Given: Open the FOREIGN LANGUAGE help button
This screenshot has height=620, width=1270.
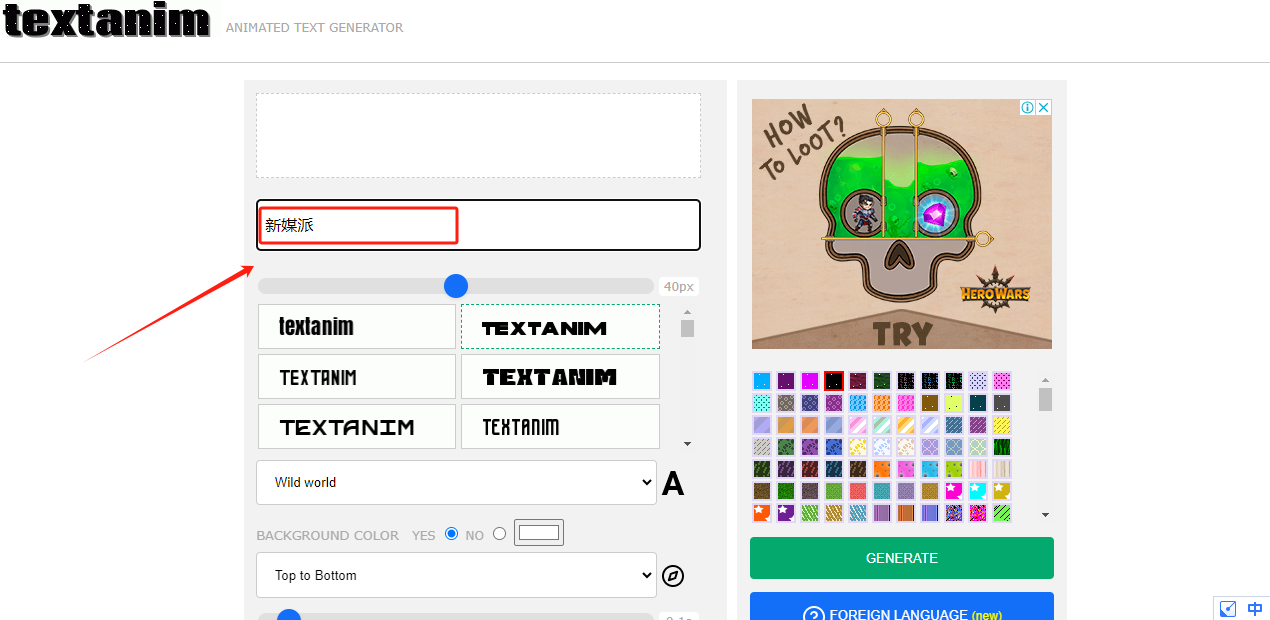Looking at the screenshot, I should (x=902, y=607).
